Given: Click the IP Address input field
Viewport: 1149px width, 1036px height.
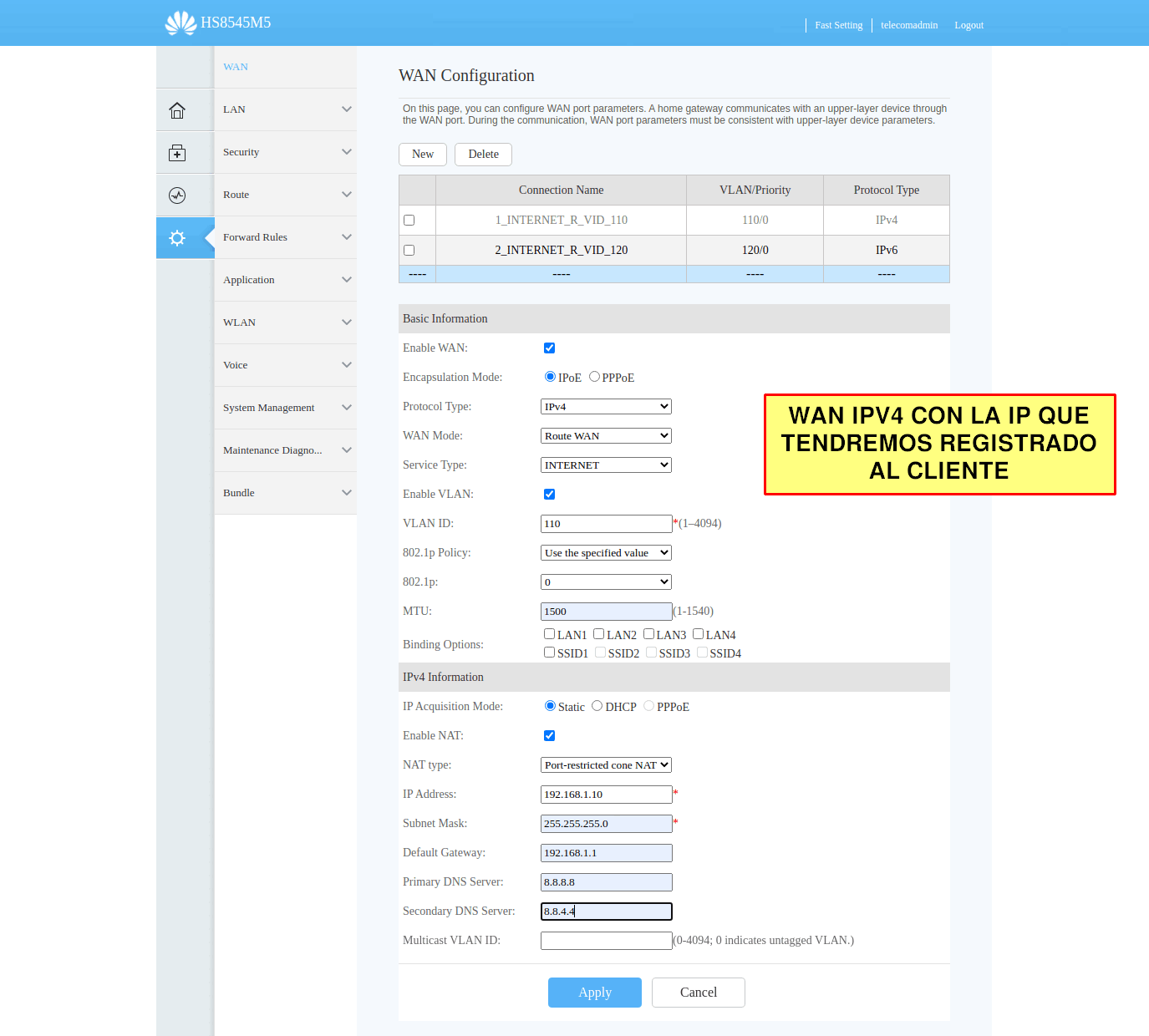Looking at the screenshot, I should point(606,795).
